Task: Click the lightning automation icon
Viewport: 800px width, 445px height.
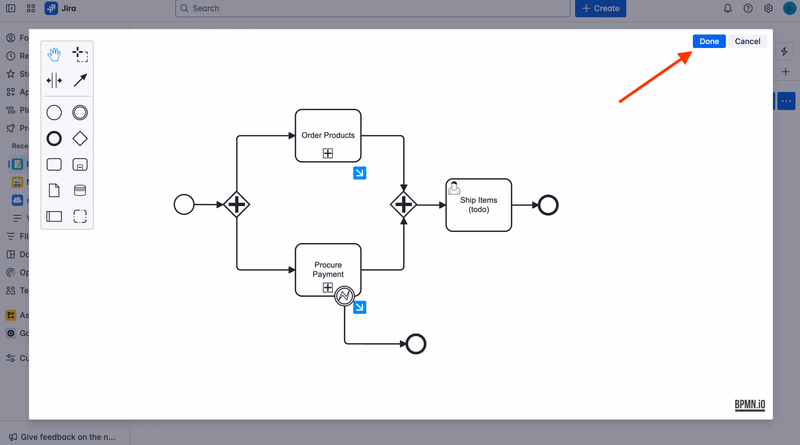Action: click(x=784, y=51)
